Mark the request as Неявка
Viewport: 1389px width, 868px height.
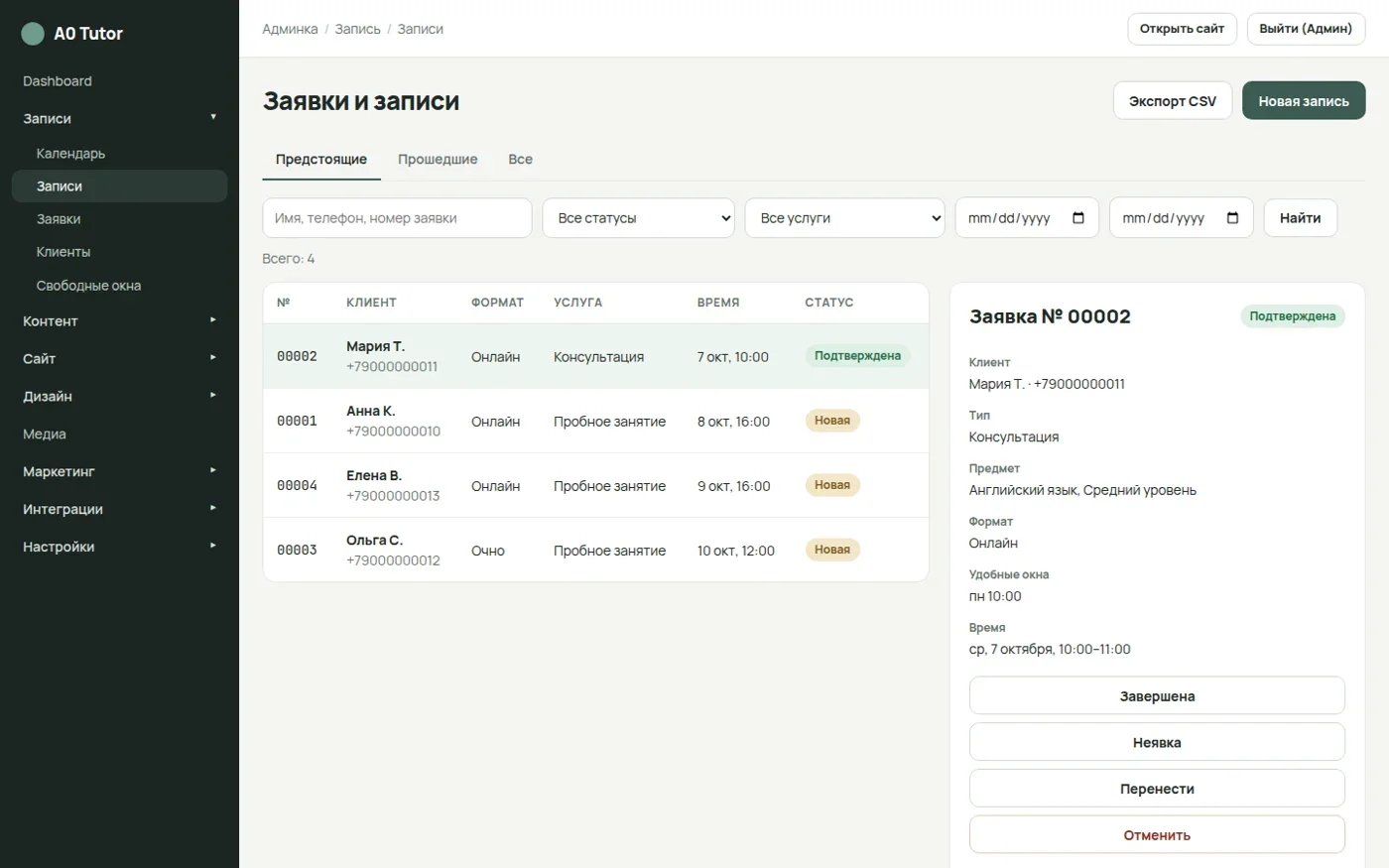[1157, 742]
